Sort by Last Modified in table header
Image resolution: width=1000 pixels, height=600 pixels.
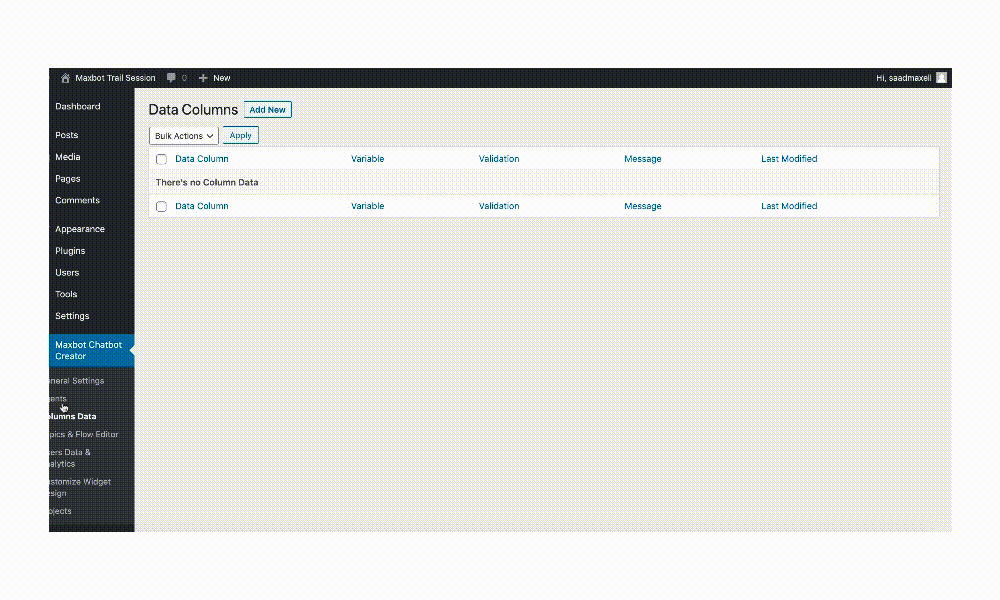click(789, 159)
